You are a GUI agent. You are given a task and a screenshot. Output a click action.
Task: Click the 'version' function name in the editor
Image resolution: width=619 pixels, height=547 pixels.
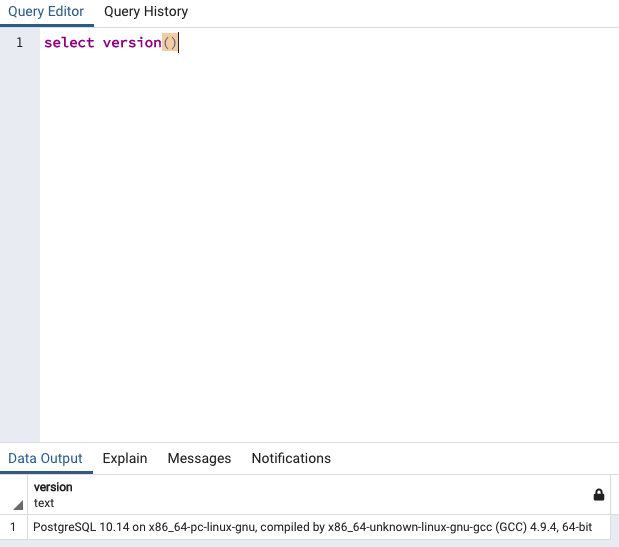pyautogui.click(x=132, y=42)
